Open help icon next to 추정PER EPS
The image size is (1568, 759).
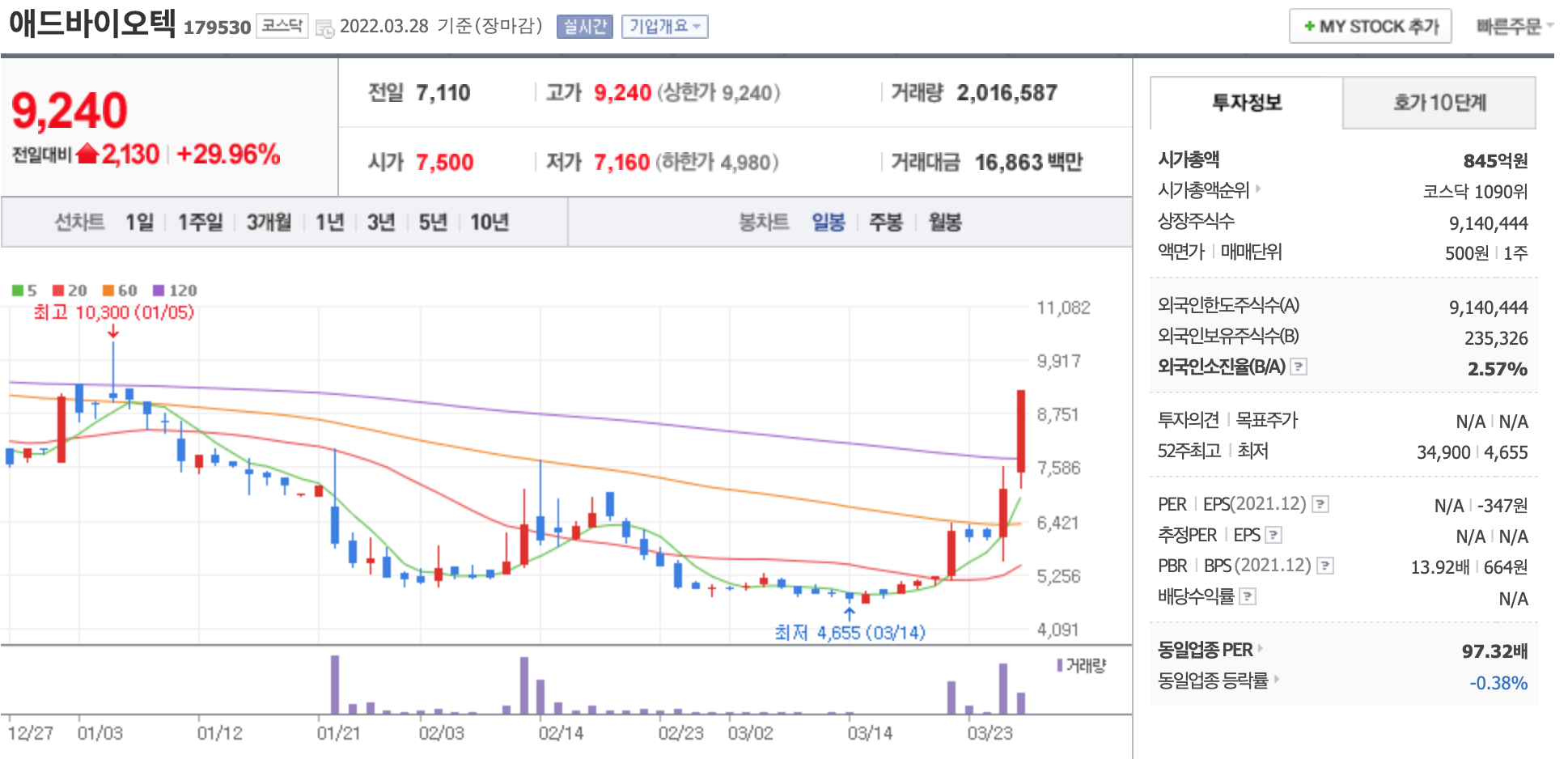tap(1273, 535)
